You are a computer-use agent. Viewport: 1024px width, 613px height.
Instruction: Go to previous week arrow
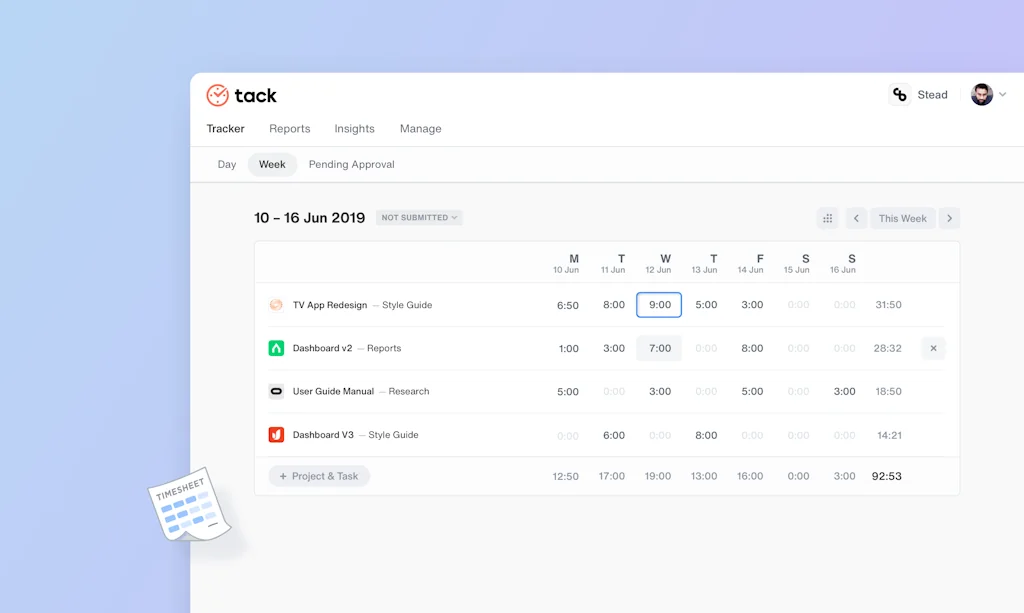(x=856, y=218)
